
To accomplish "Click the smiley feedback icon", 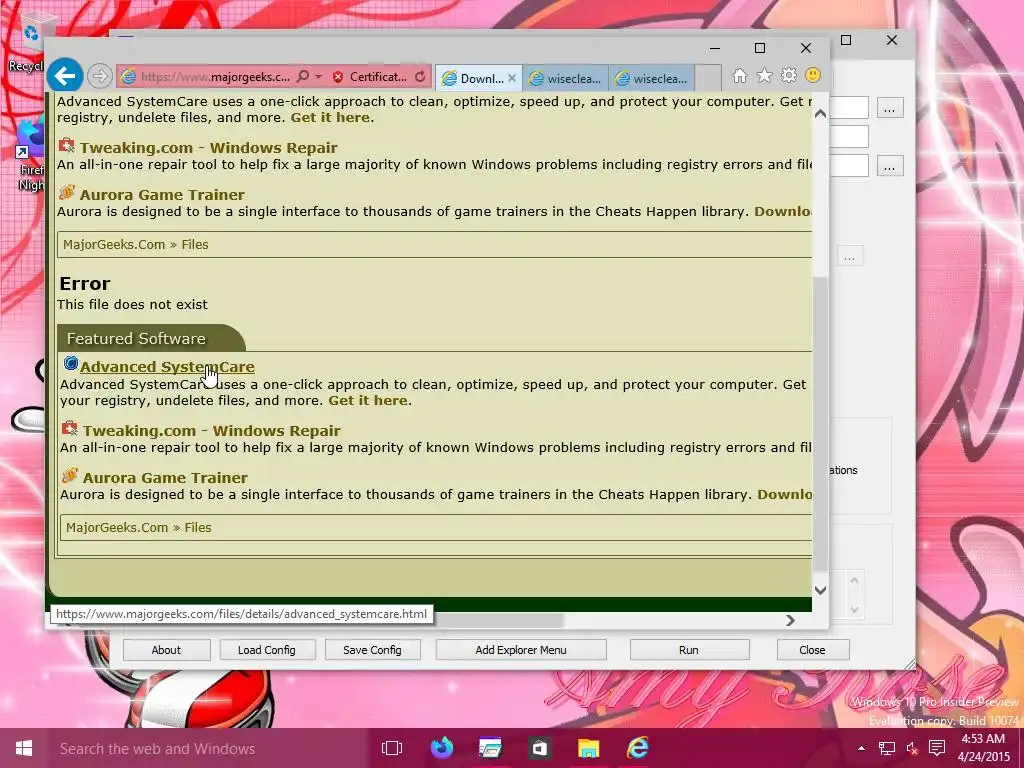I will (813, 76).
